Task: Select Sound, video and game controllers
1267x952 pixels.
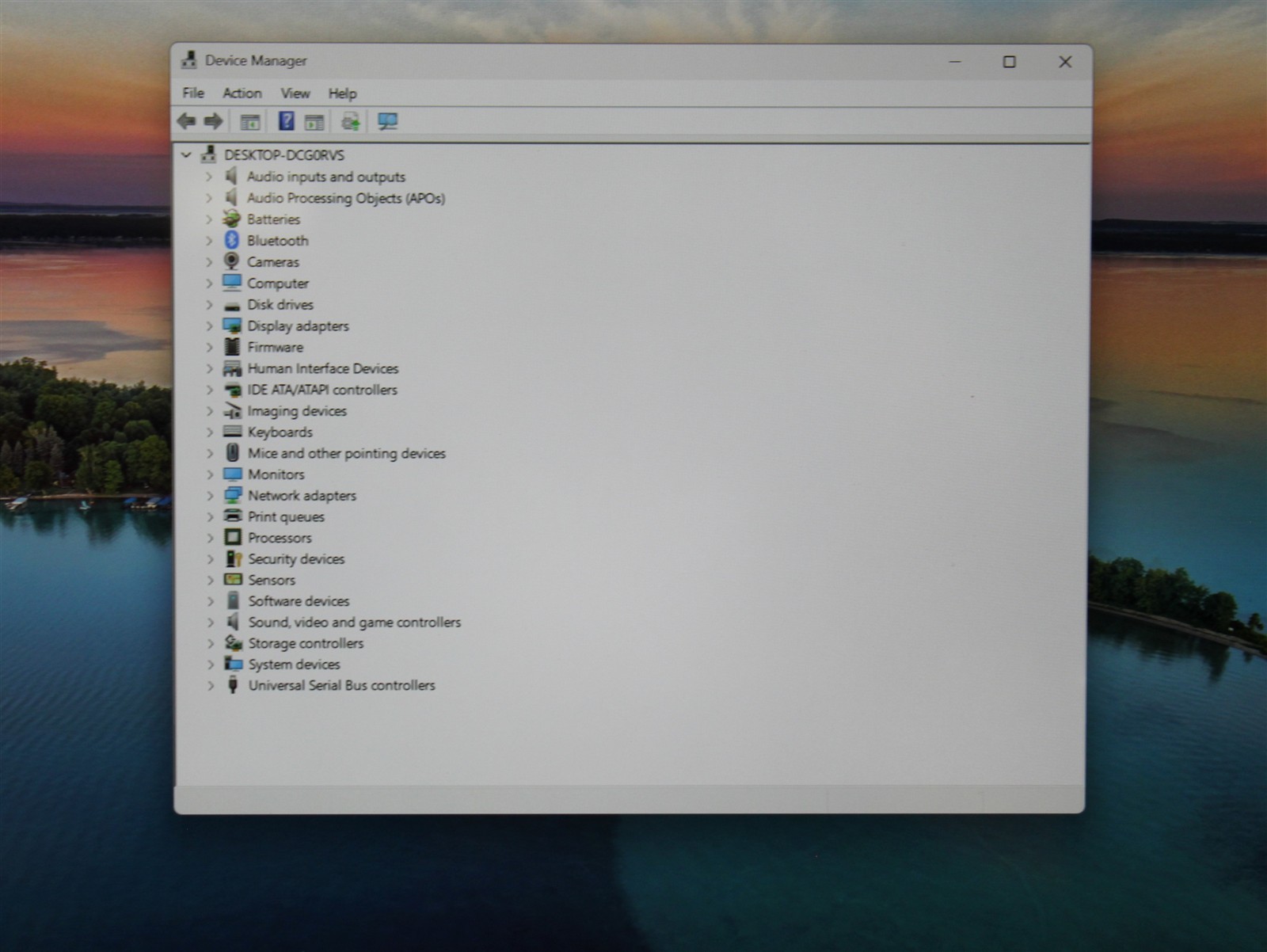Action: [x=354, y=623]
